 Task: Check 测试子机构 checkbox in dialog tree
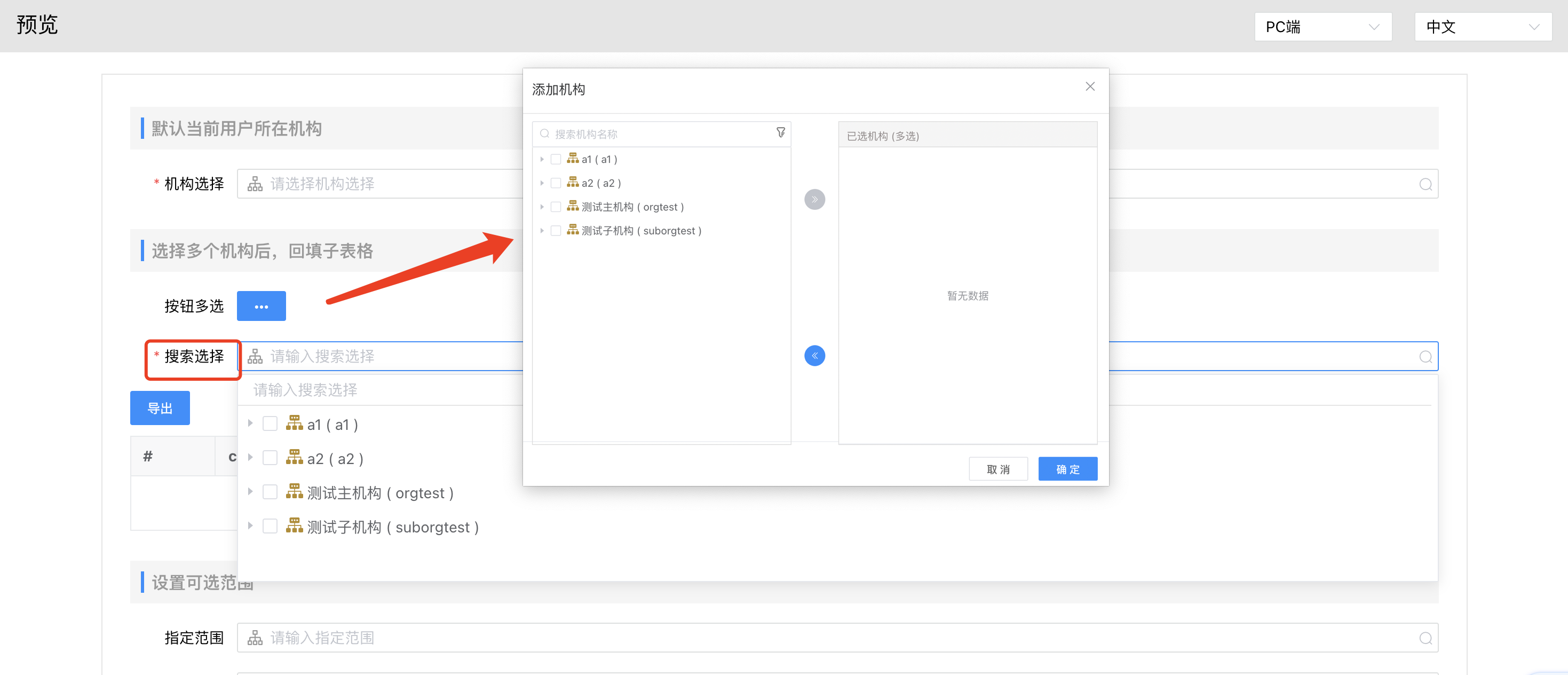click(x=555, y=231)
